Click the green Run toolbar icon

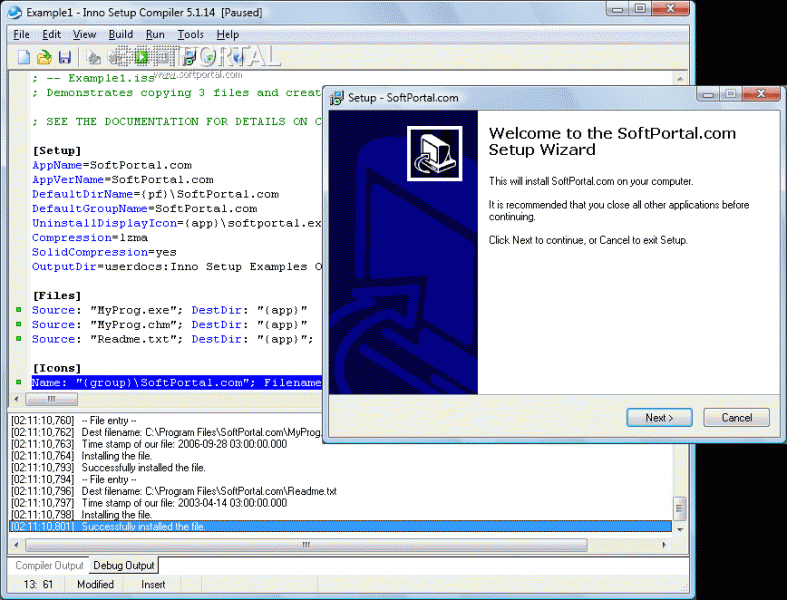[x=142, y=57]
